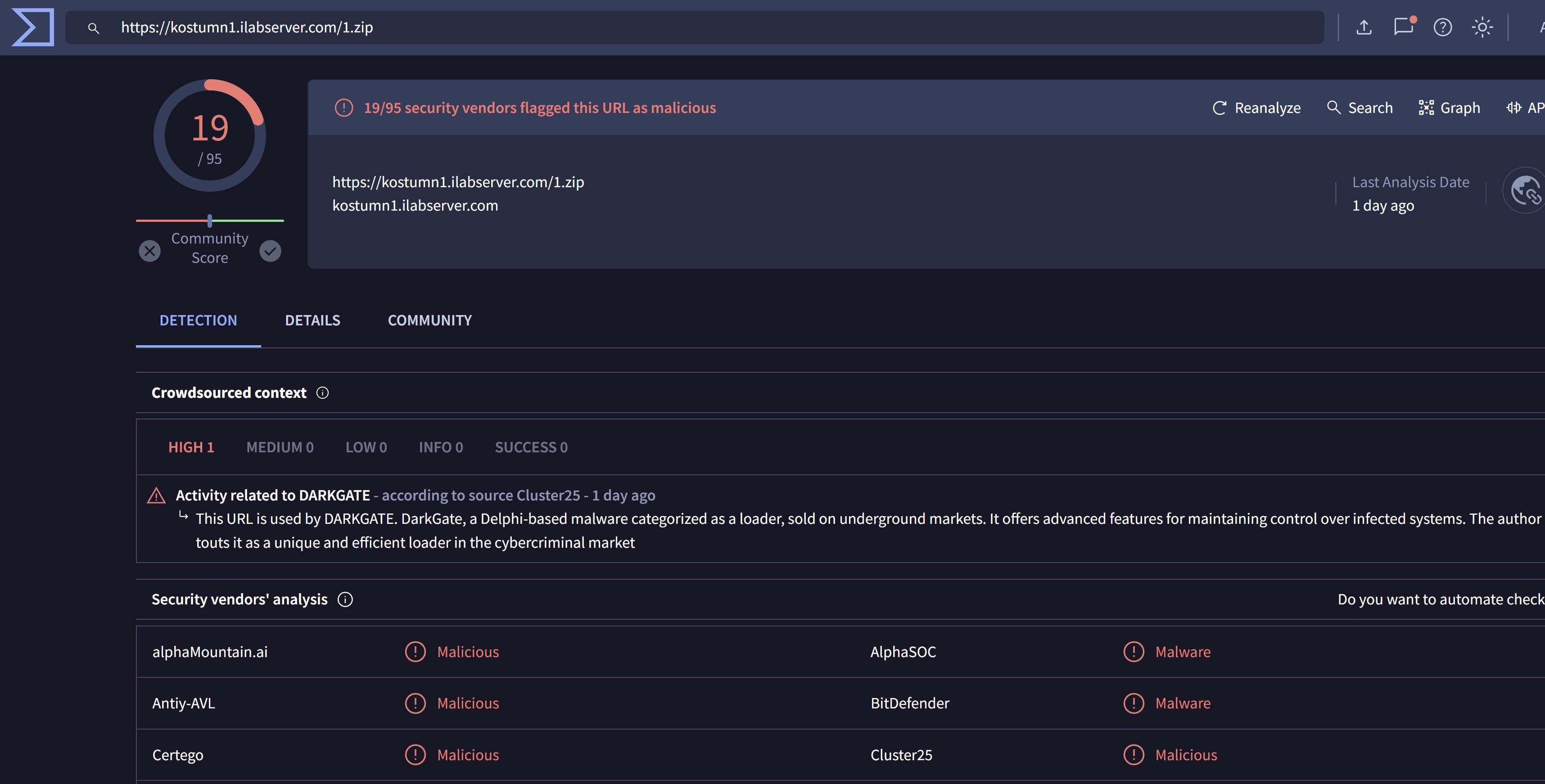Open the VirusTotal home logo

(33, 27)
